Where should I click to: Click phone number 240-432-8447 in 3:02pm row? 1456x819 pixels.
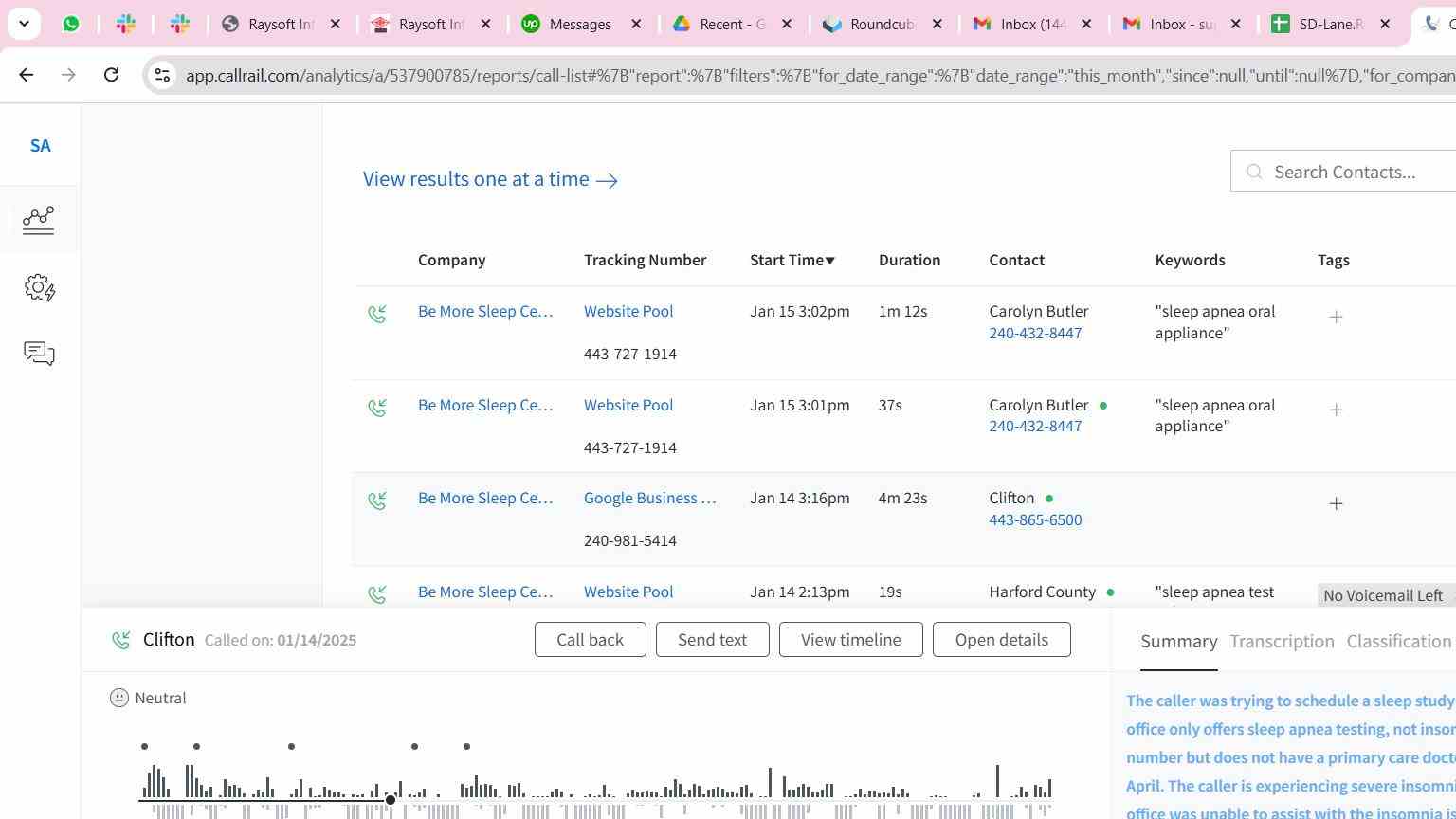(1035, 333)
